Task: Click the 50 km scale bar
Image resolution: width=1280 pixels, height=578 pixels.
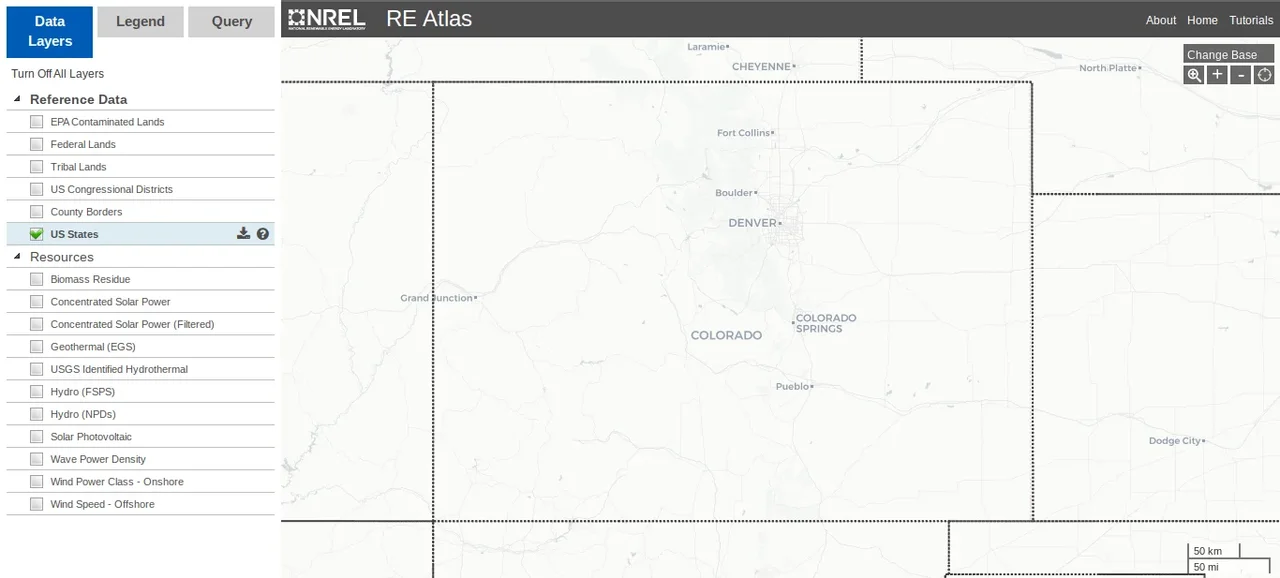Action: coord(1214,551)
